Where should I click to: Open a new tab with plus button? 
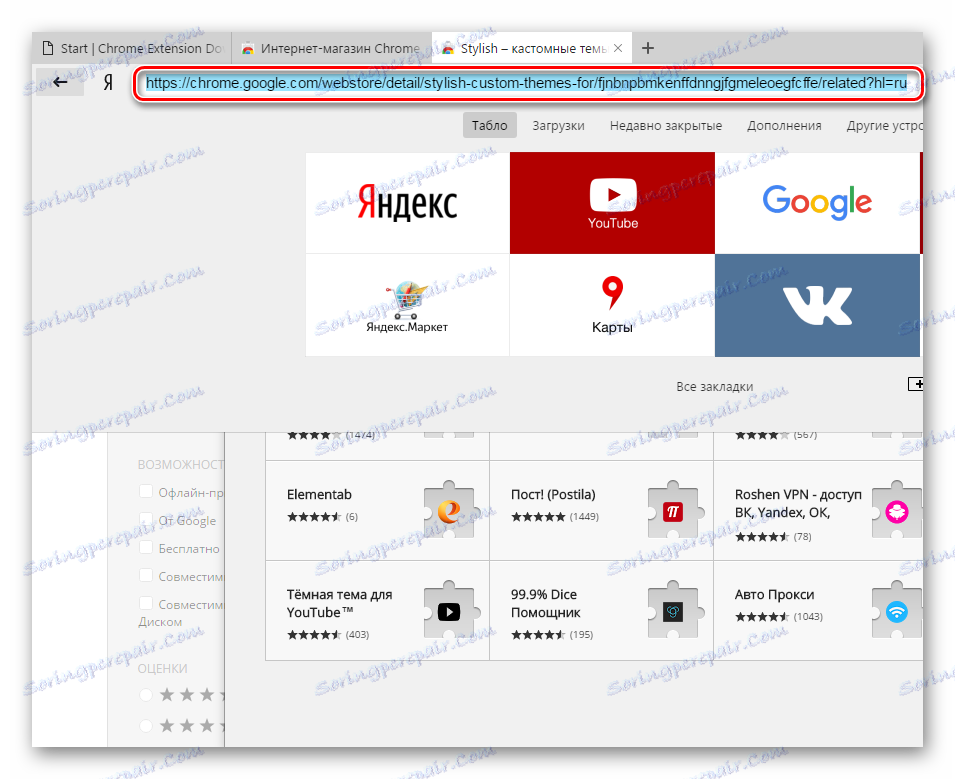click(648, 48)
